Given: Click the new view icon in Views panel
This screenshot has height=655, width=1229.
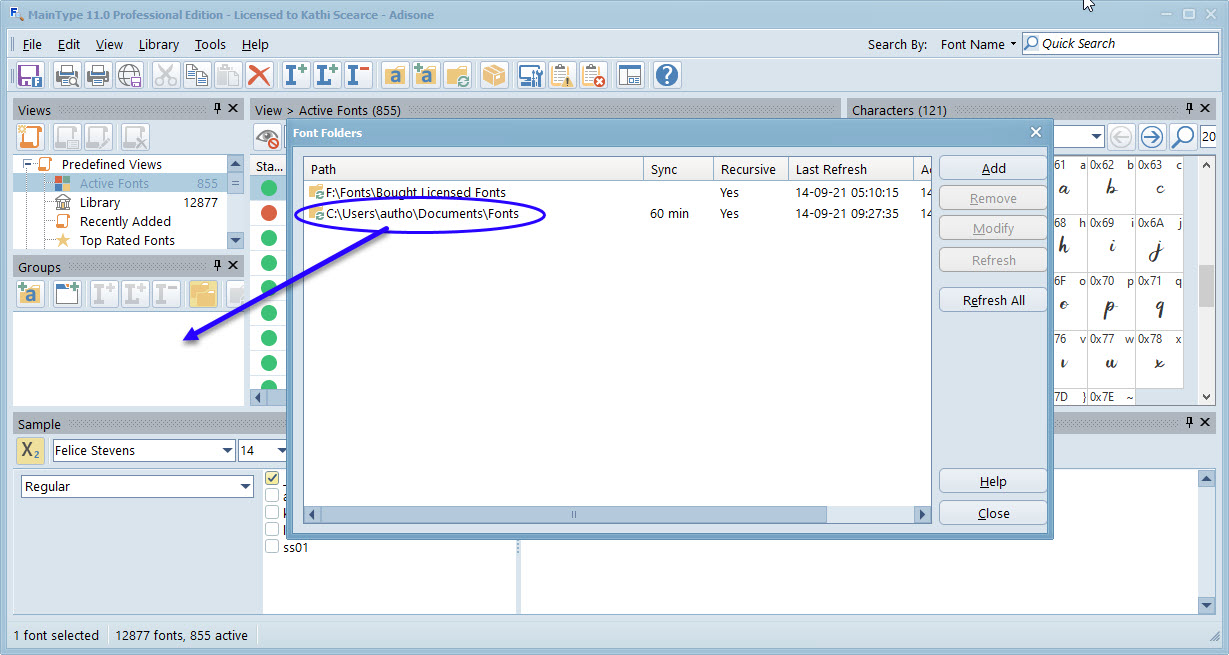Looking at the screenshot, I should (x=30, y=137).
